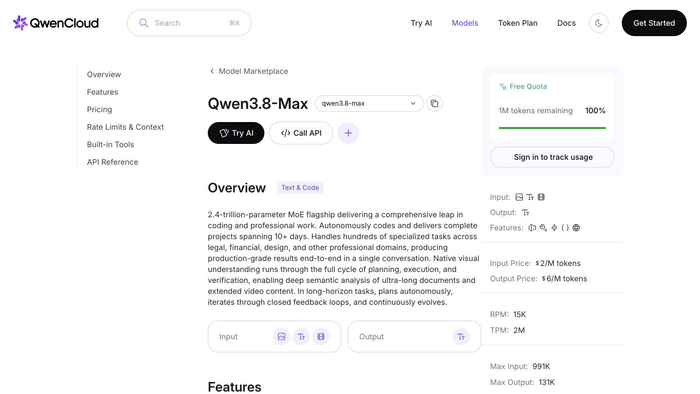The width and height of the screenshot is (700, 394).
Task: Click the Max Input value '991K'
Action: click(x=541, y=366)
